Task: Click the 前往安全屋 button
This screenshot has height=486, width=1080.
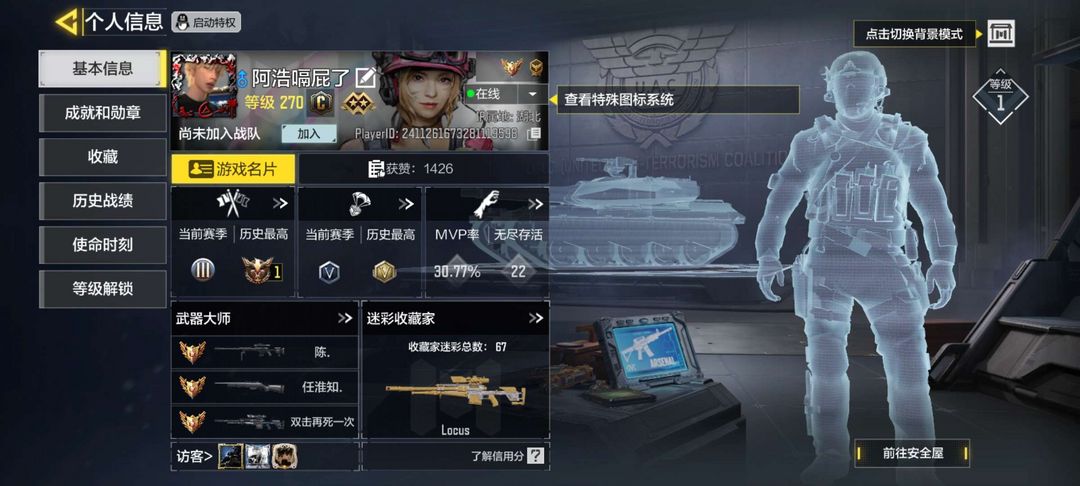Action: 912,453
